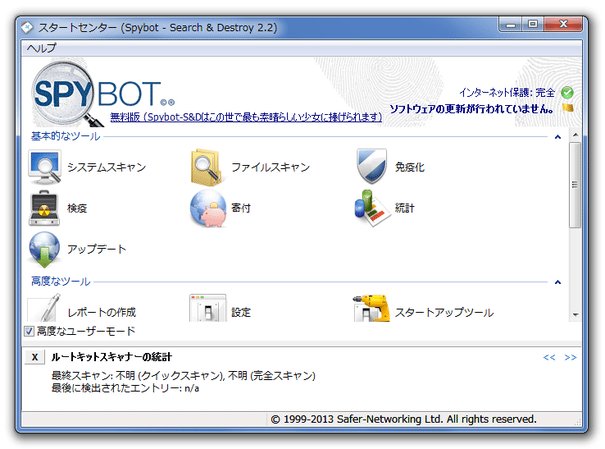
Task: Close the rootkit statistics panel with X
Action: [x=35, y=357]
